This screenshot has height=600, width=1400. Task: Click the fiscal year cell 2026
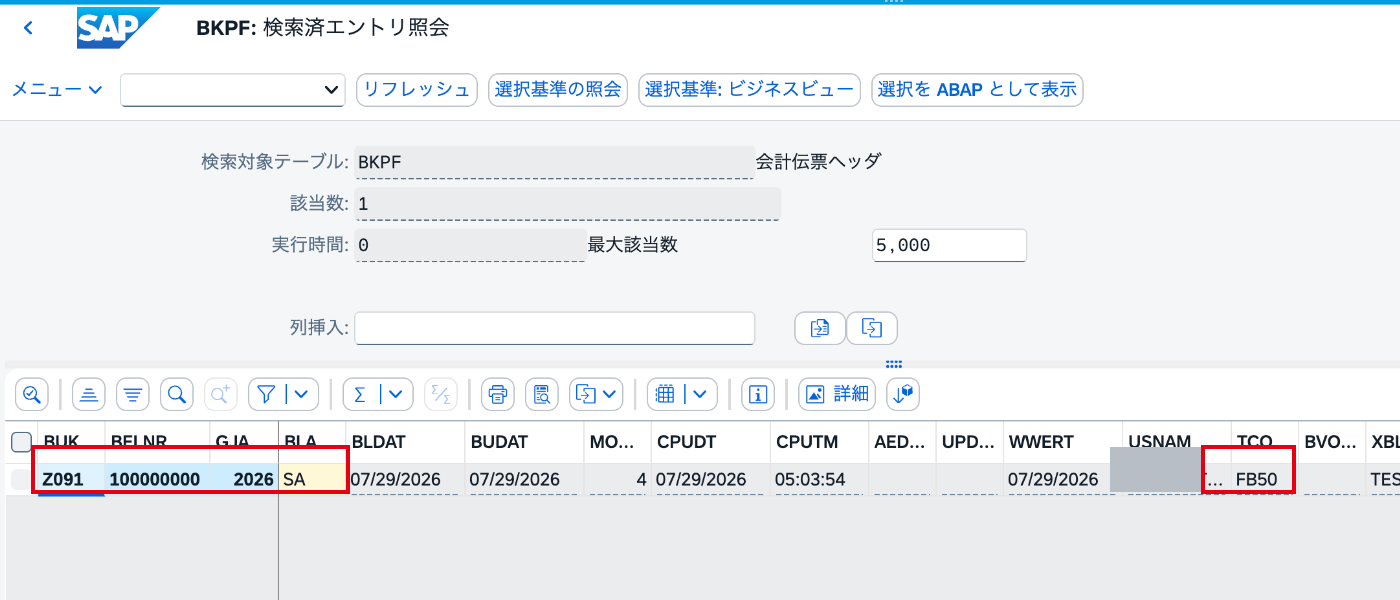(244, 480)
